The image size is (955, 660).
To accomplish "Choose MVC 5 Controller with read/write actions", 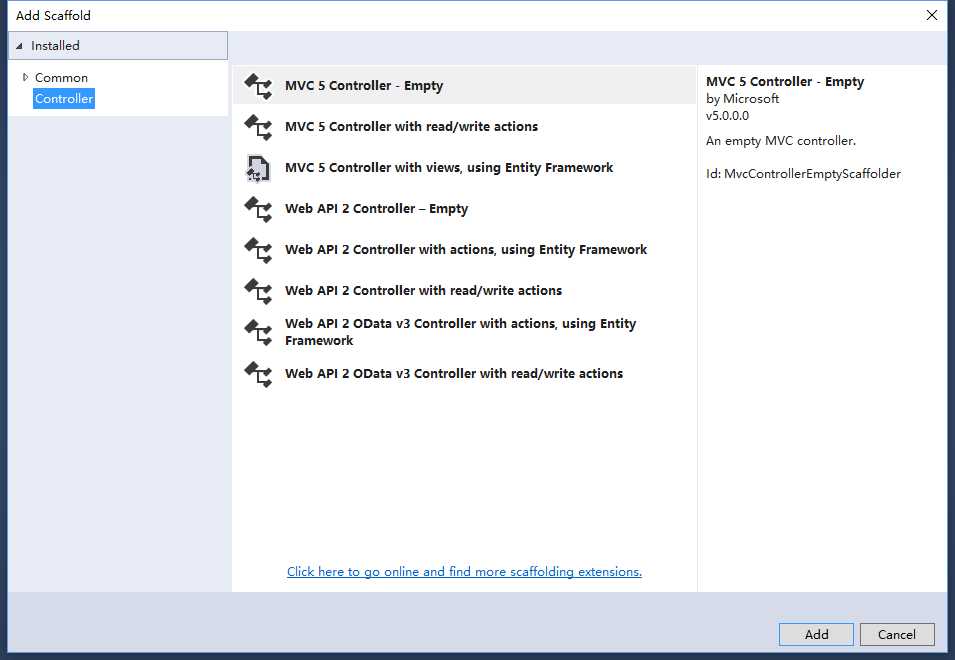I will (464, 127).
